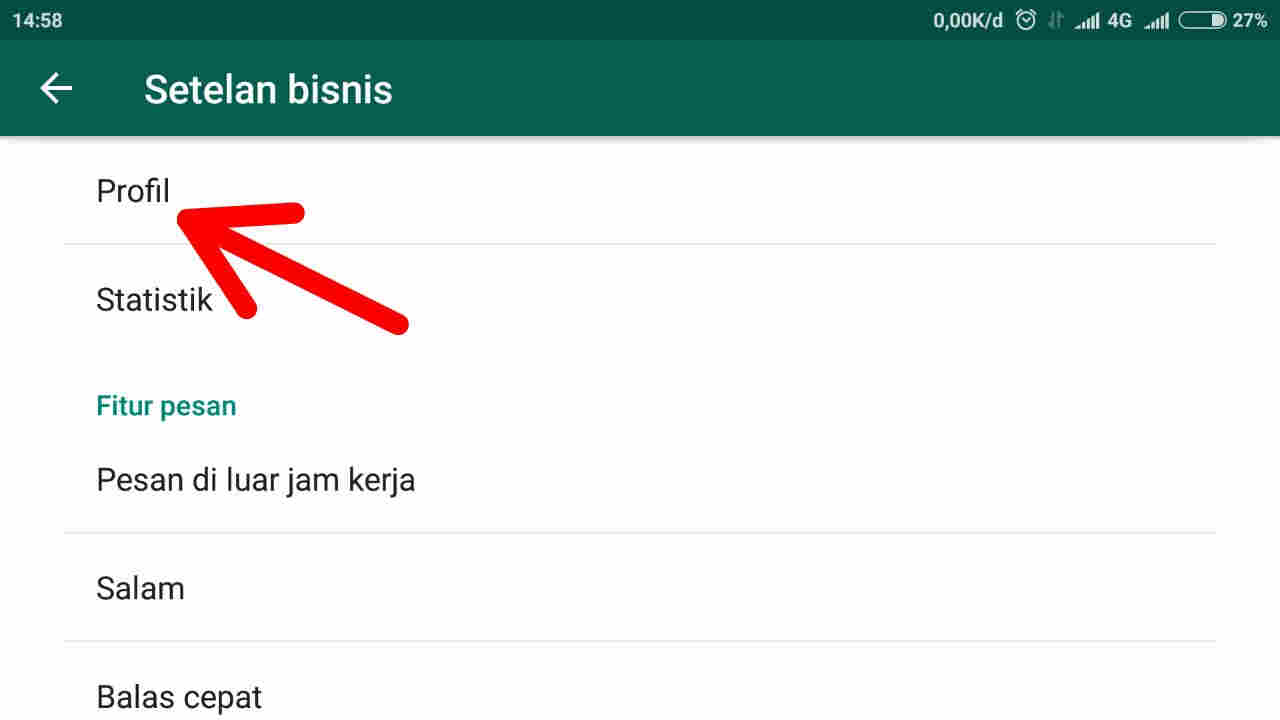The height and width of the screenshot is (720, 1280).
Task: Tap the 4G network indicator
Action: click(x=1120, y=20)
